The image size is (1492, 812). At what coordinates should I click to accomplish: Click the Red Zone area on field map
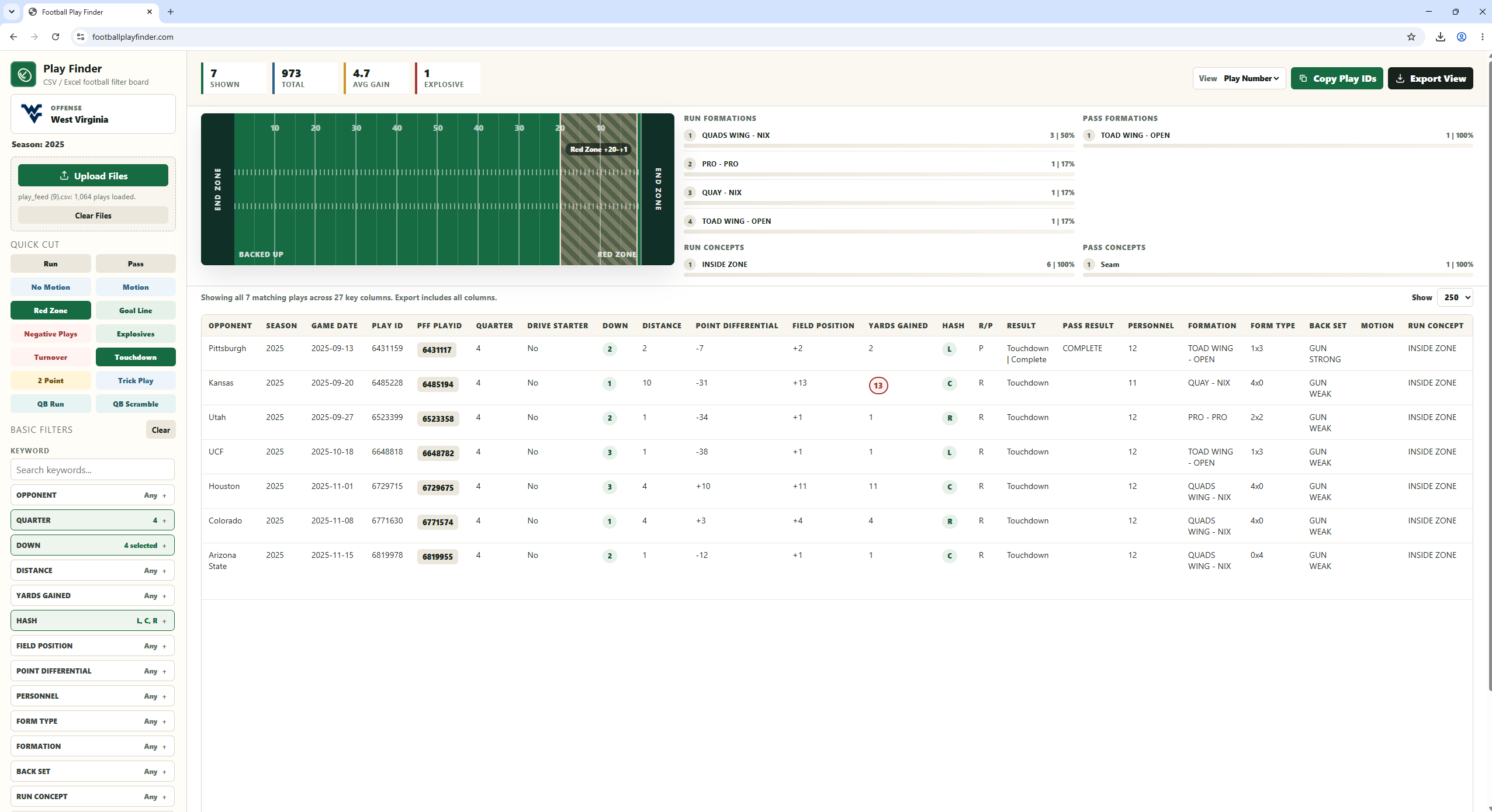tap(599, 189)
